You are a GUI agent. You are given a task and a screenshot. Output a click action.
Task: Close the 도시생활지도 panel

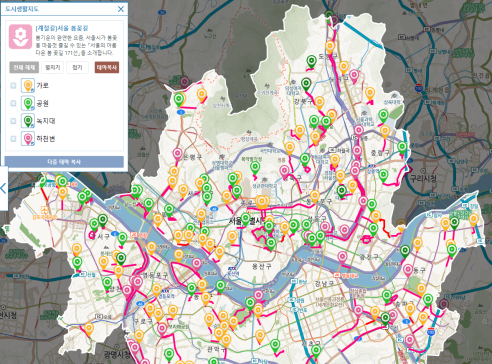(x=121, y=9)
